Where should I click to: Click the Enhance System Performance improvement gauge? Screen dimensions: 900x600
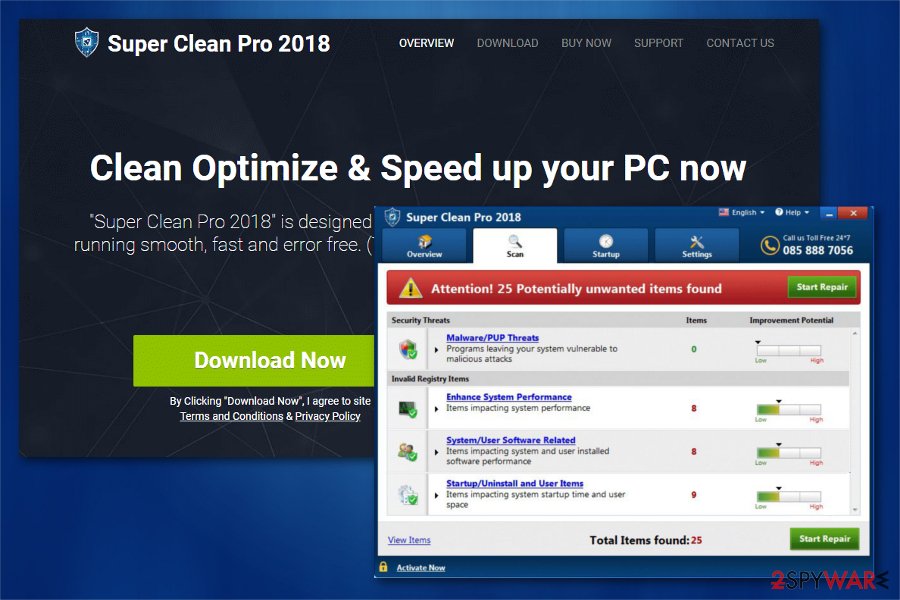tap(789, 409)
